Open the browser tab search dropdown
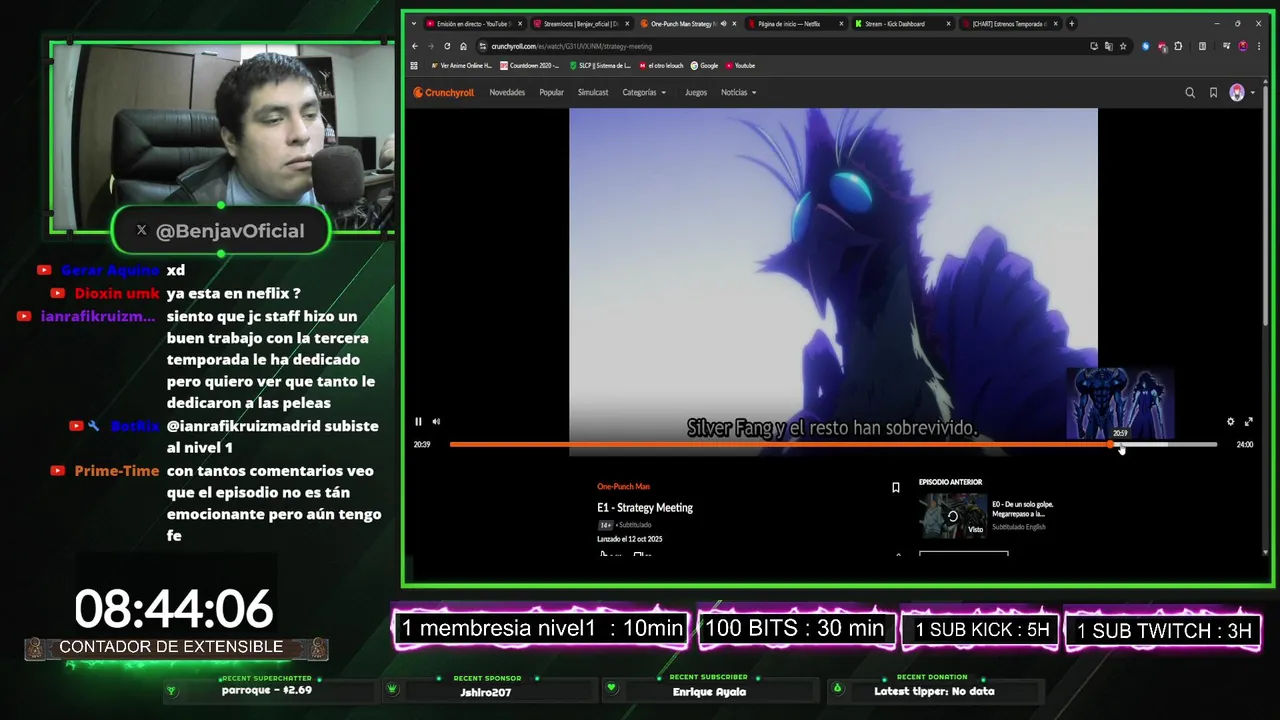The width and height of the screenshot is (1280, 720). (414, 23)
